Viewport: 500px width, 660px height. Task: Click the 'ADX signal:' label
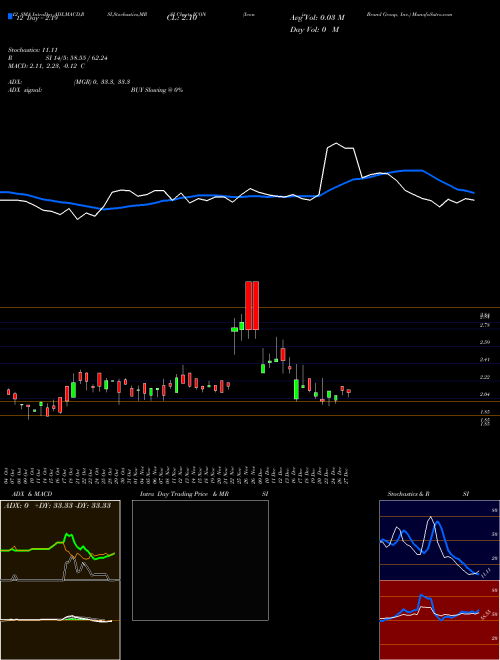[24, 90]
